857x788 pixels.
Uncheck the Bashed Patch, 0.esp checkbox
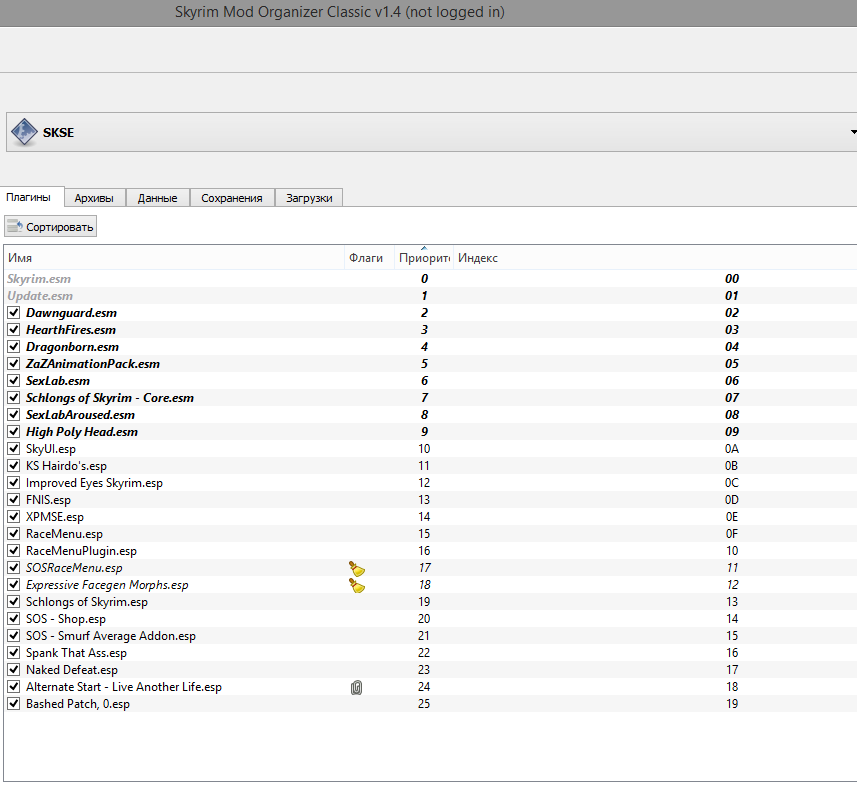(14, 704)
